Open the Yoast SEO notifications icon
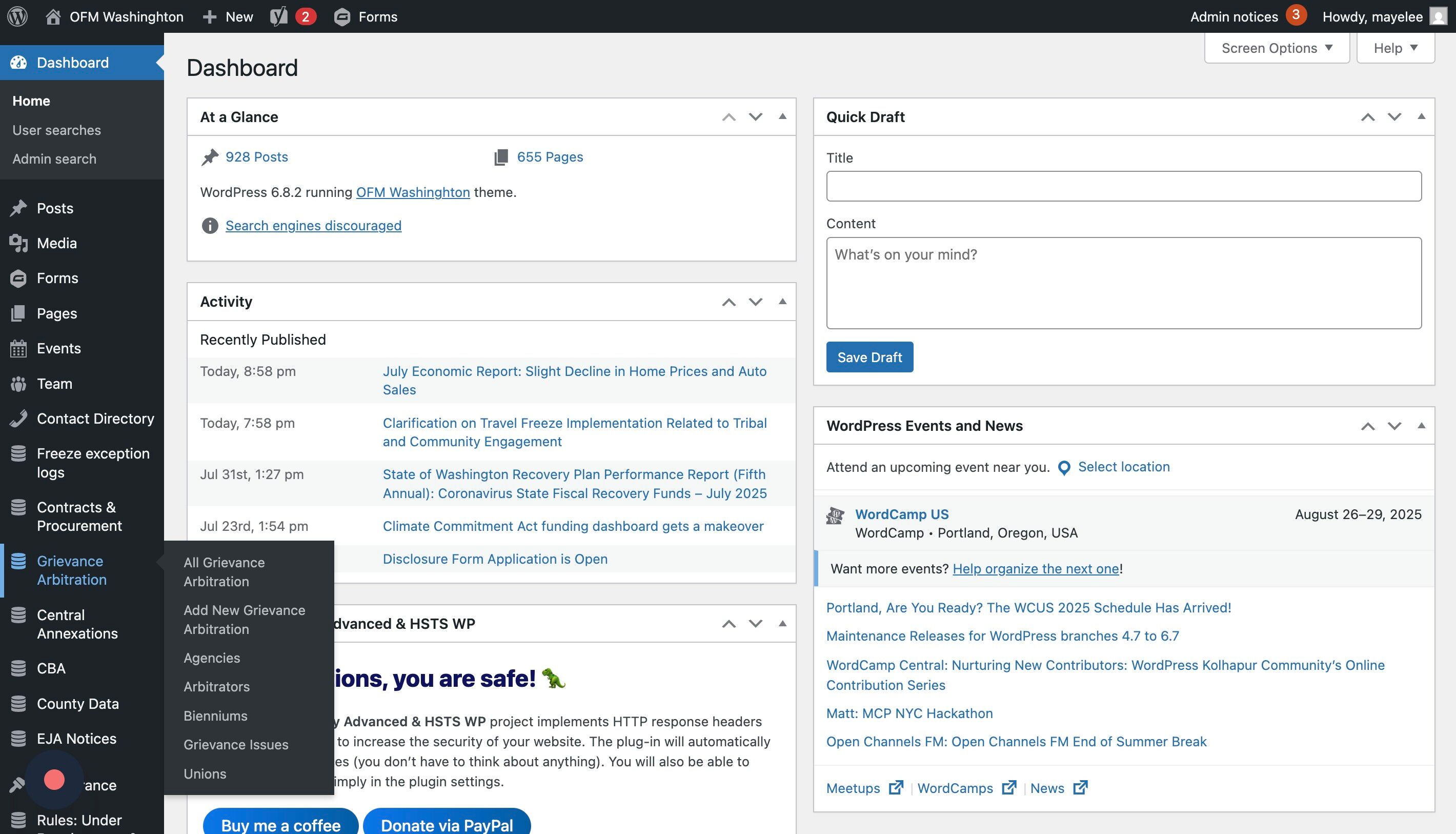1456x834 pixels. [x=279, y=16]
